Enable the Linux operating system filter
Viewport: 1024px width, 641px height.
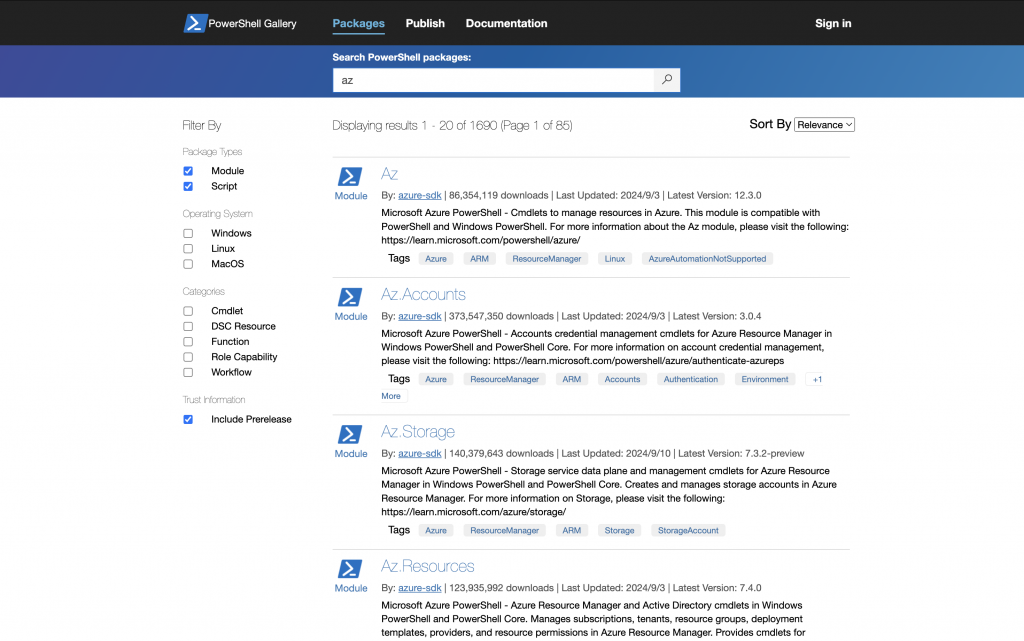click(x=188, y=249)
